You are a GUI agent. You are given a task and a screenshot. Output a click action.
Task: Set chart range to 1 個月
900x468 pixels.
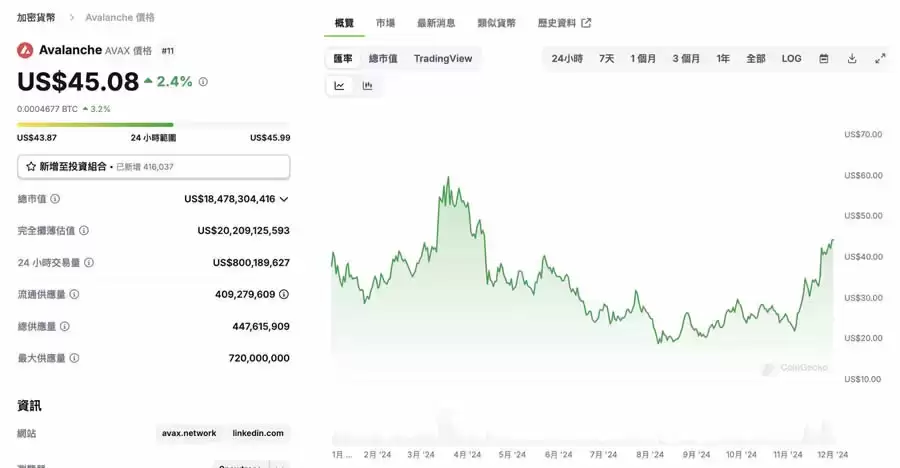tap(643, 59)
